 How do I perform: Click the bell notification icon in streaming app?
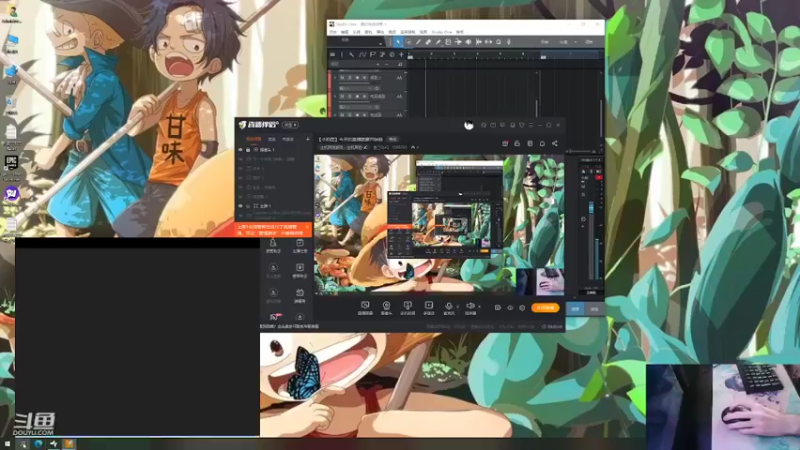tap(542, 143)
